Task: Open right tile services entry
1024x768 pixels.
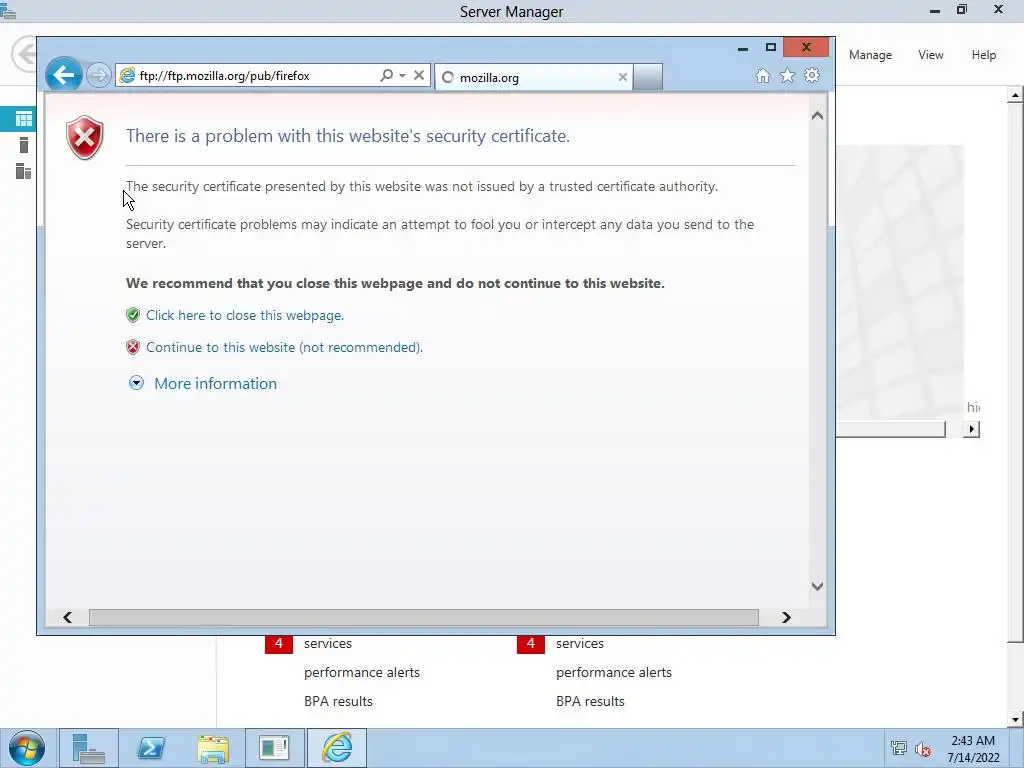Action: pos(580,643)
